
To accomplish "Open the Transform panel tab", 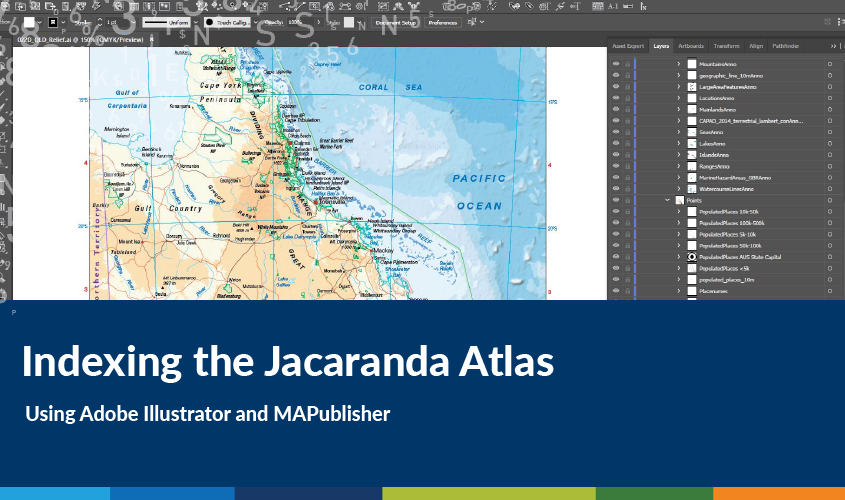I will coord(726,46).
